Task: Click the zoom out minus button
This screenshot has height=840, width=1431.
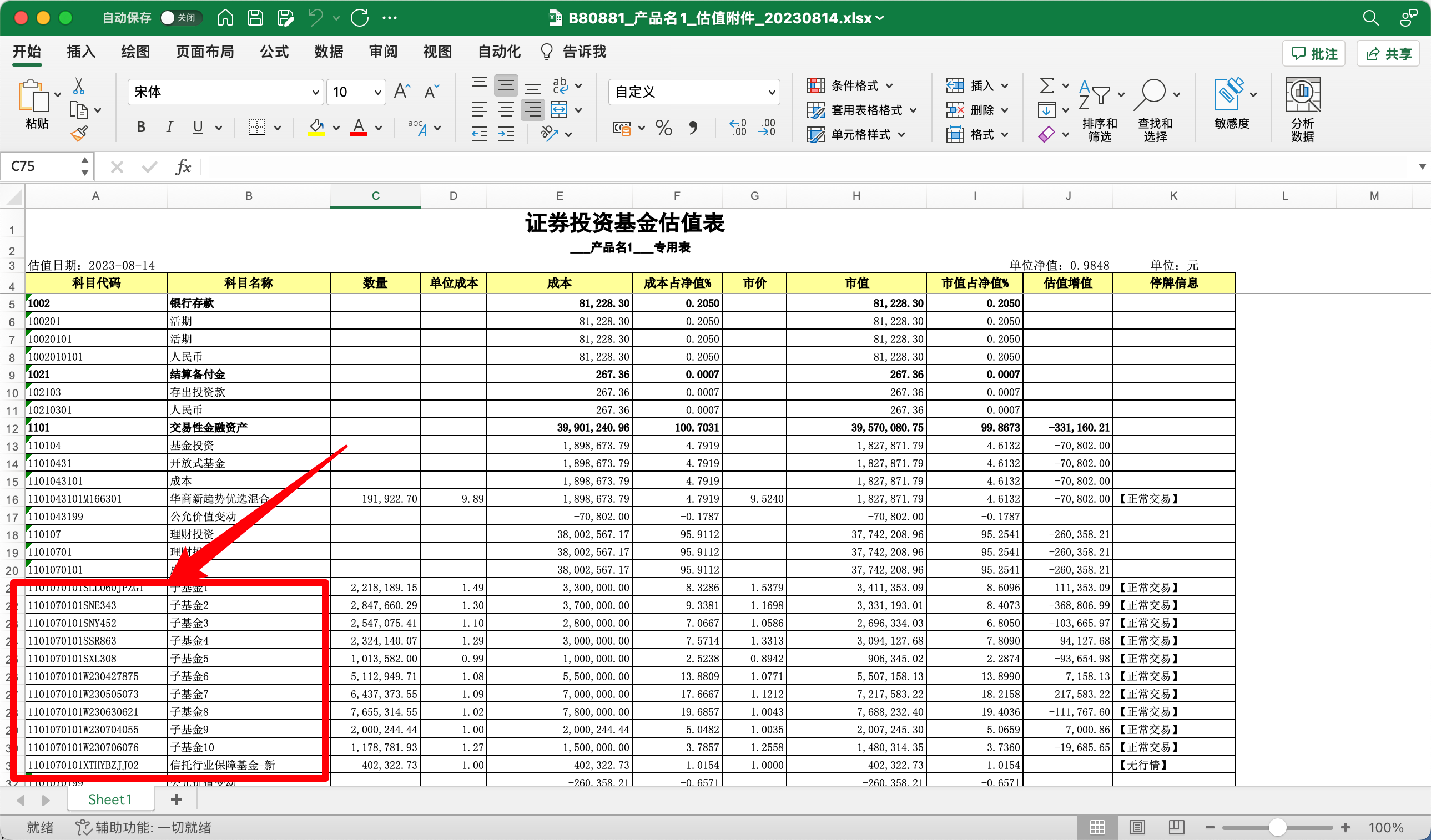Action: click(x=1210, y=827)
